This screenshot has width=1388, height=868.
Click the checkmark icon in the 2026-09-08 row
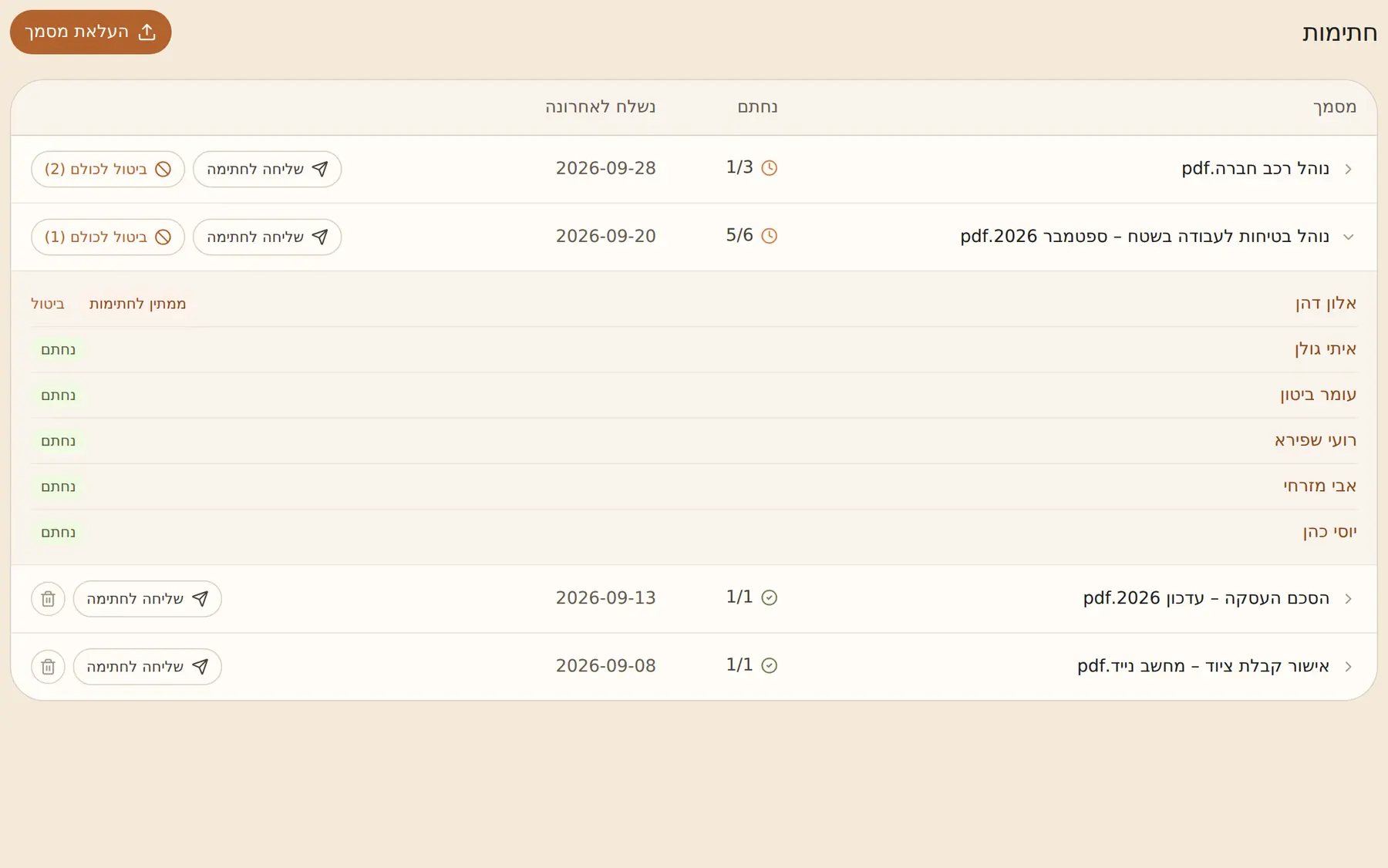(x=769, y=665)
